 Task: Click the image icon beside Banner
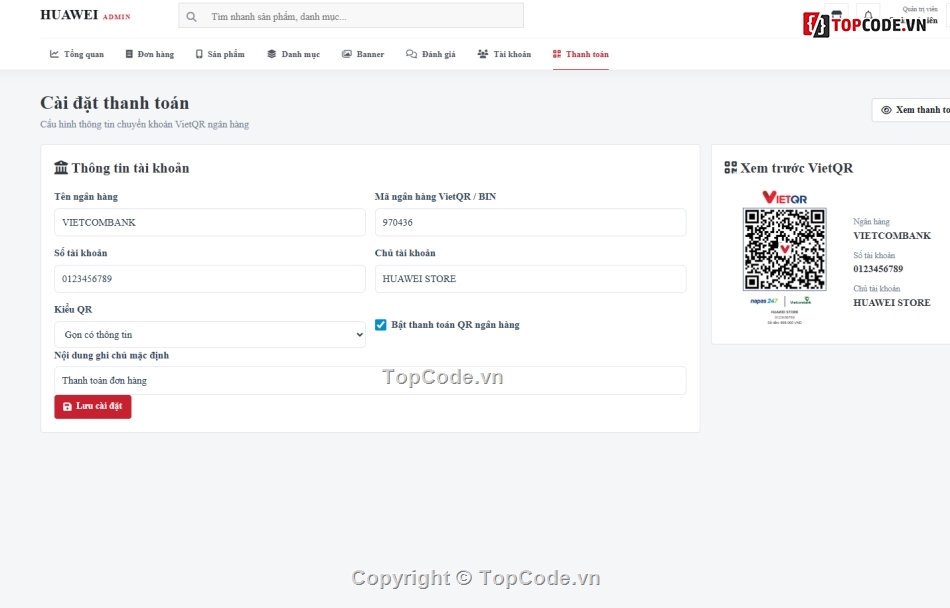click(347, 54)
